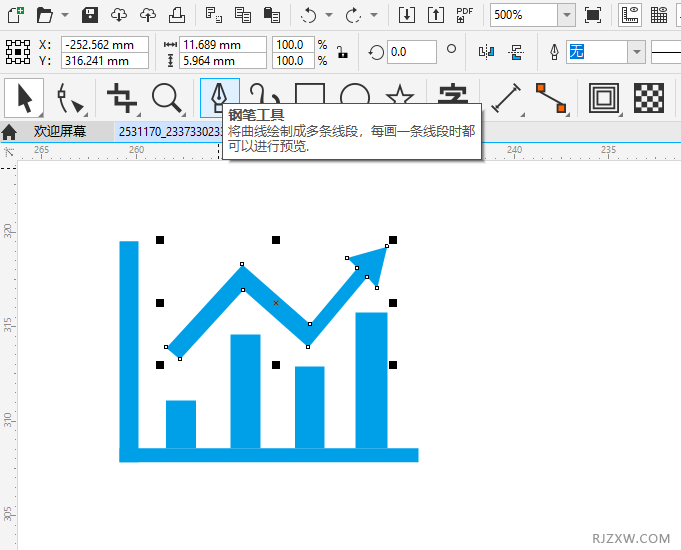The height and width of the screenshot is (550, 681).
Task: Select the Star polygon tool
Action: click(400, 94)
